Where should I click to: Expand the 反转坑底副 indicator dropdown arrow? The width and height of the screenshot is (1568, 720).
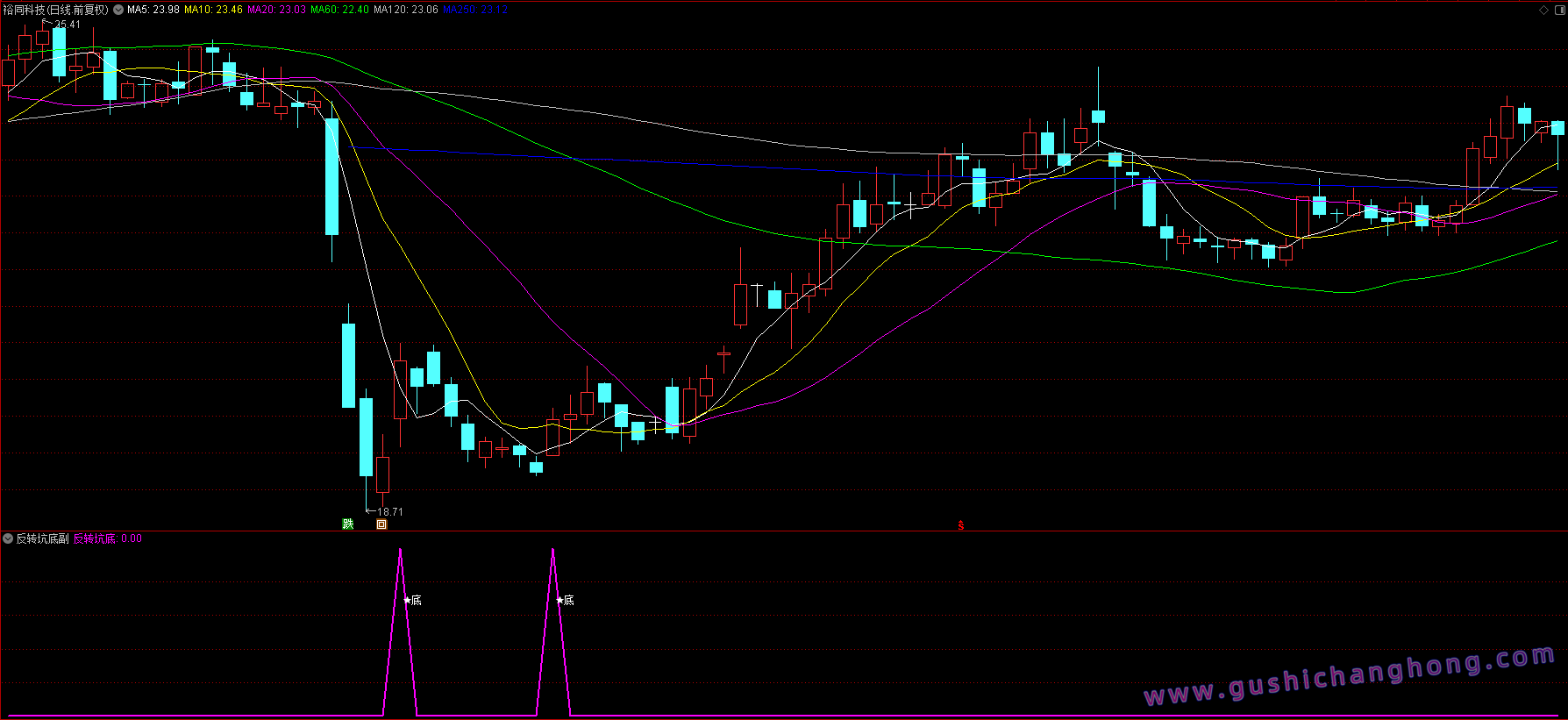pos(8,538)
